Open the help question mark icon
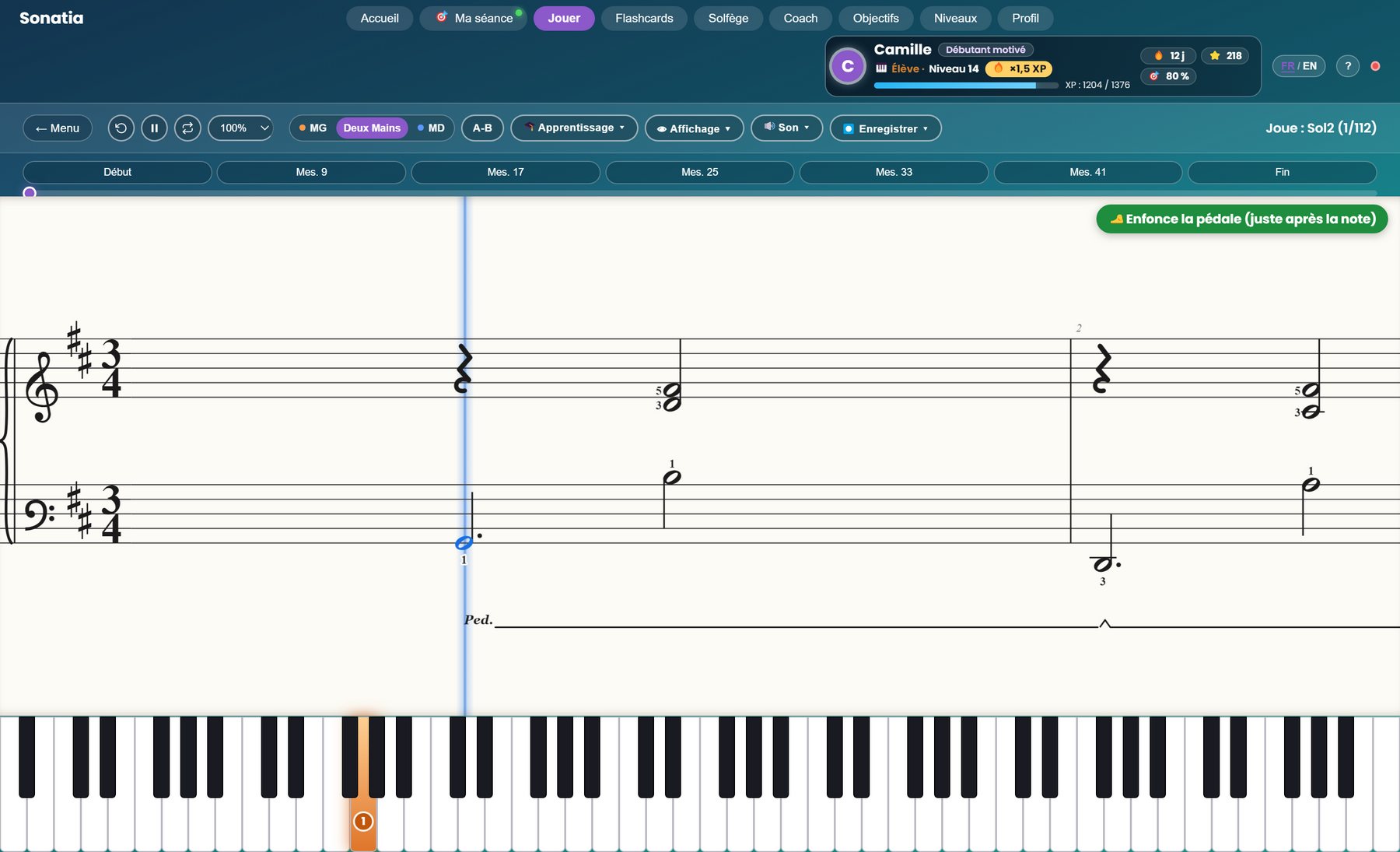The width and height of the screenshot is (1400, 852). coord(1348,66)
